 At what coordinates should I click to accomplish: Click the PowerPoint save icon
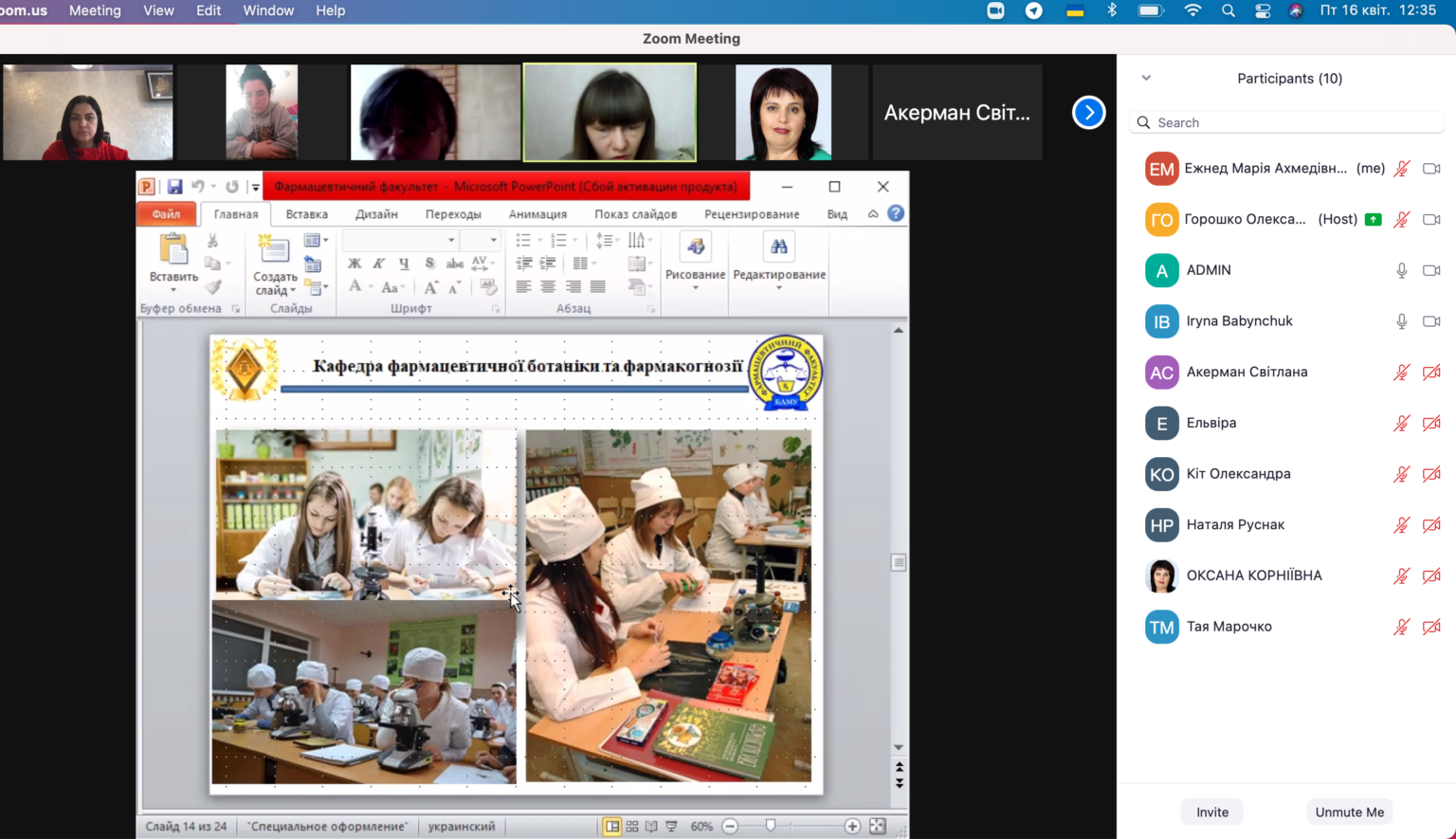point(174,187)
